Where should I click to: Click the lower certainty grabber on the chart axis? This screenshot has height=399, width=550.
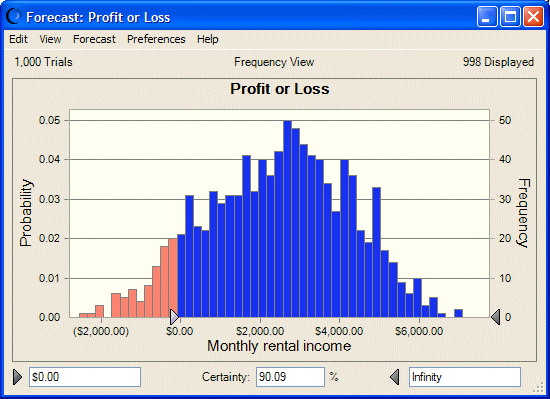pos(174,317)
